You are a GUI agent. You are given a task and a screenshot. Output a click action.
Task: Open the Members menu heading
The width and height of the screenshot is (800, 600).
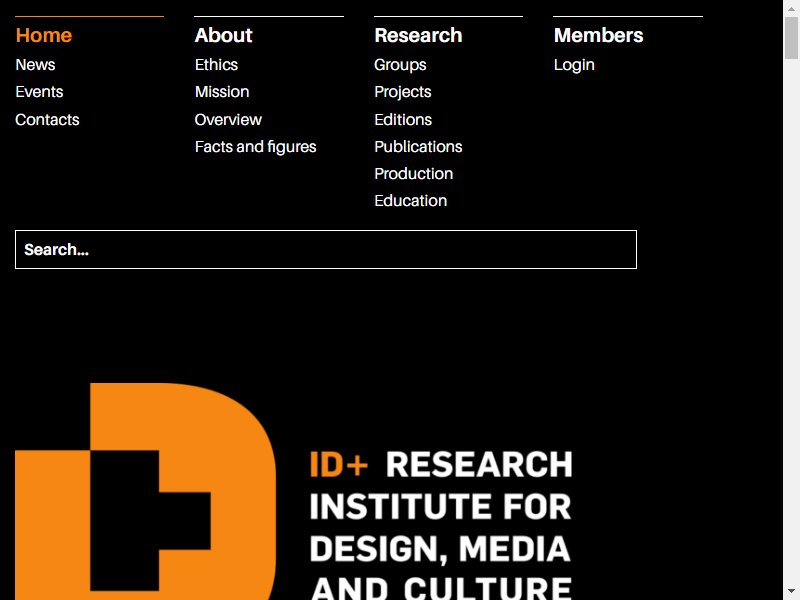[x=598, y=35]
